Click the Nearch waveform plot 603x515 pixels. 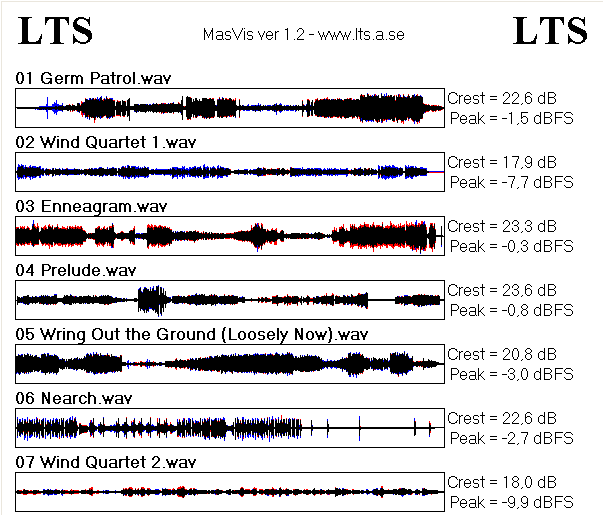pos(230,428)
